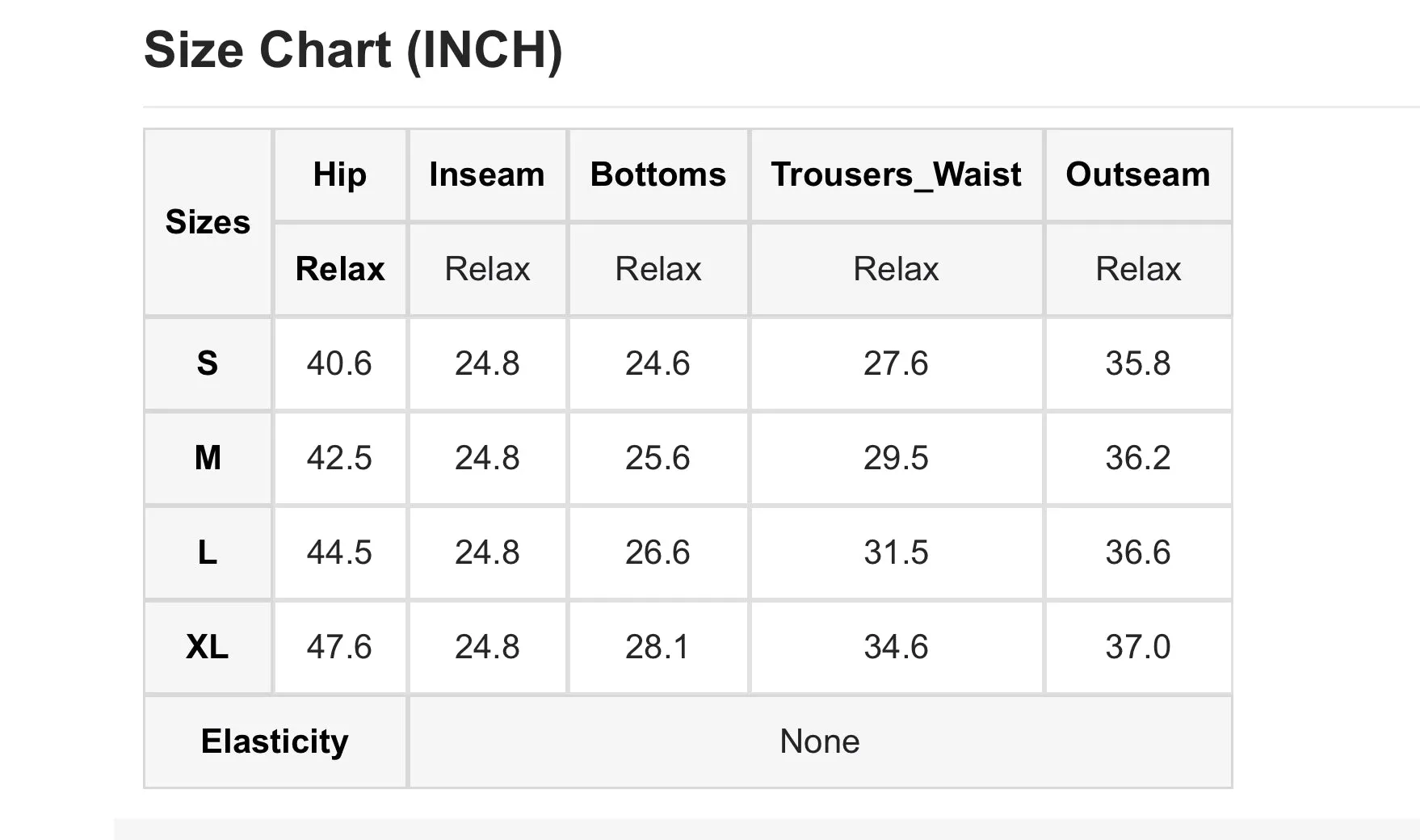This screenshot has height=840, width=1420.
Task: Click the XL size row label
Action: (x=208, y=647)
